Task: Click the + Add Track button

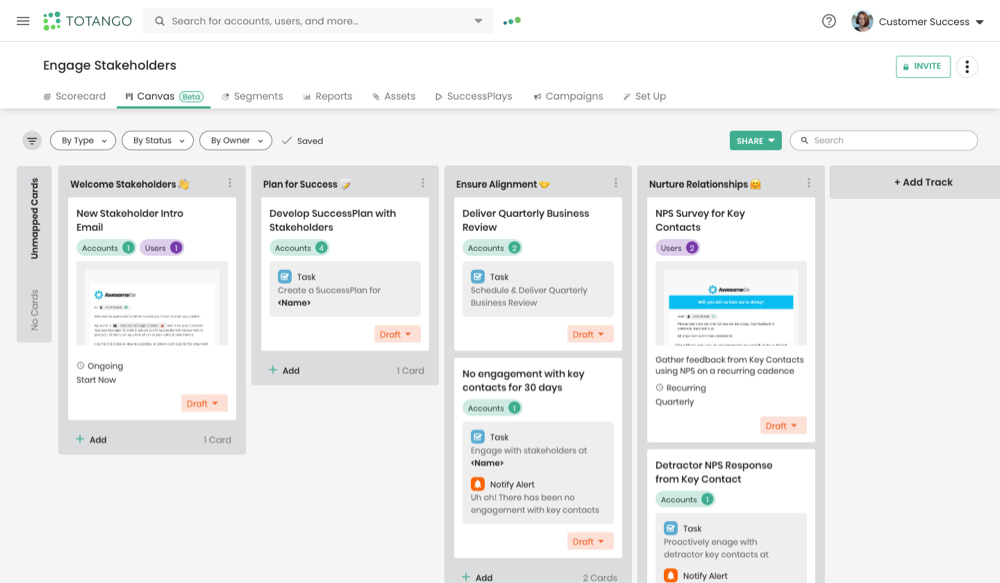Action: coord(923,182)
